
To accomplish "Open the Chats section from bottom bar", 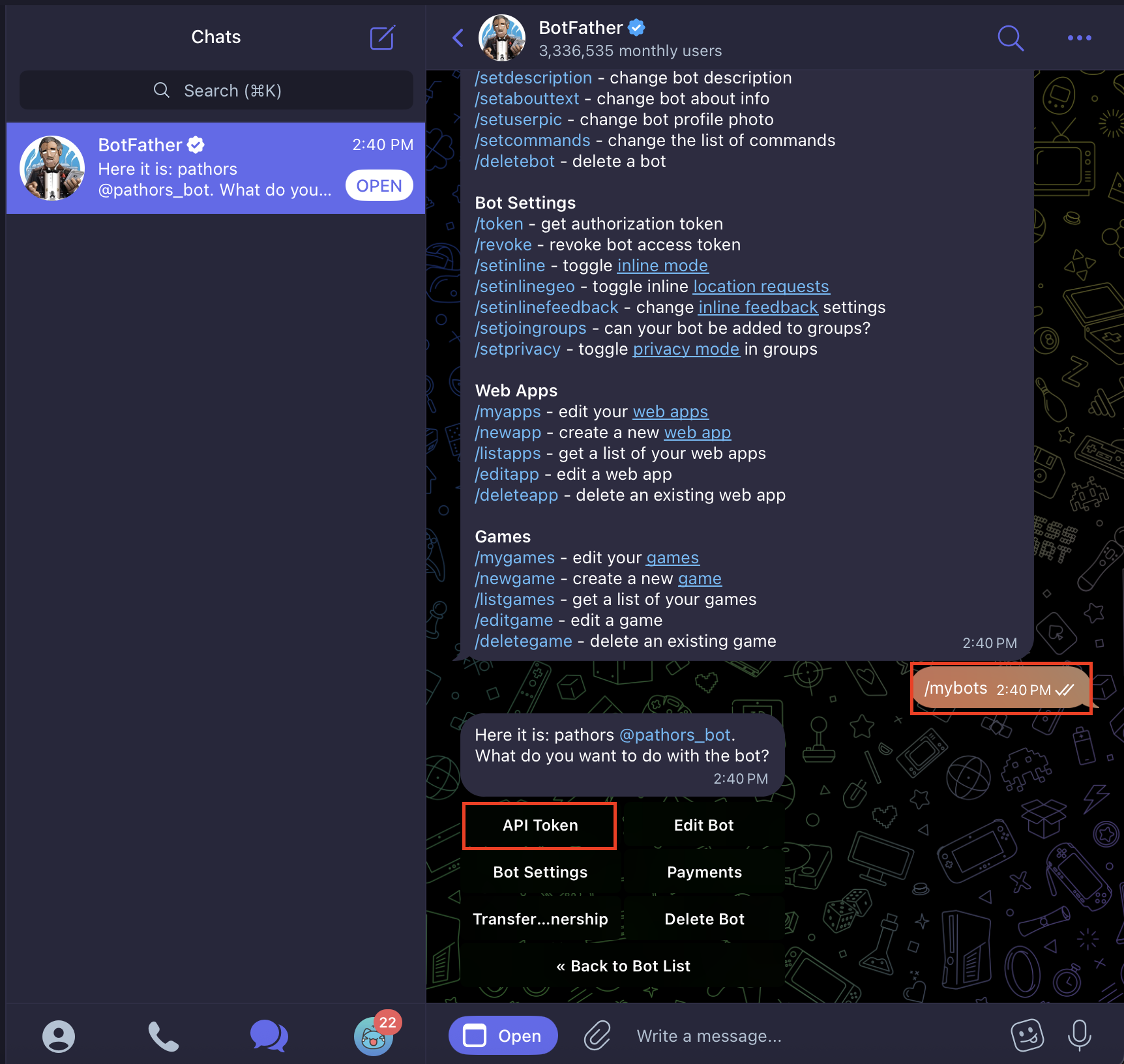I will click(268, 1035).
